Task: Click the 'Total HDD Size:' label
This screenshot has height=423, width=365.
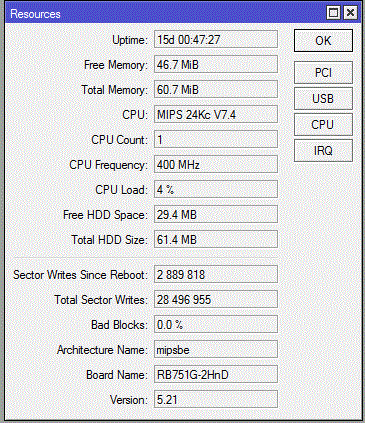Action: pyautogui.click(x=109, y=240)
